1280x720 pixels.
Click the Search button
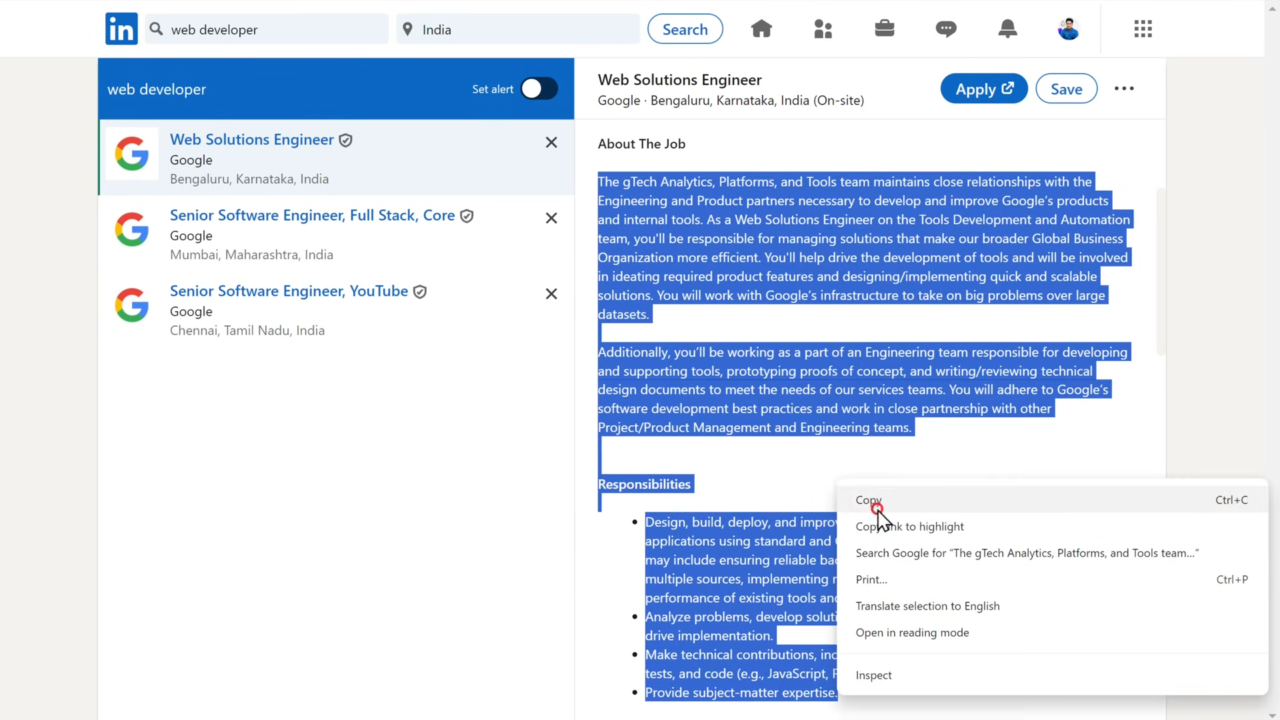point(685,29)
